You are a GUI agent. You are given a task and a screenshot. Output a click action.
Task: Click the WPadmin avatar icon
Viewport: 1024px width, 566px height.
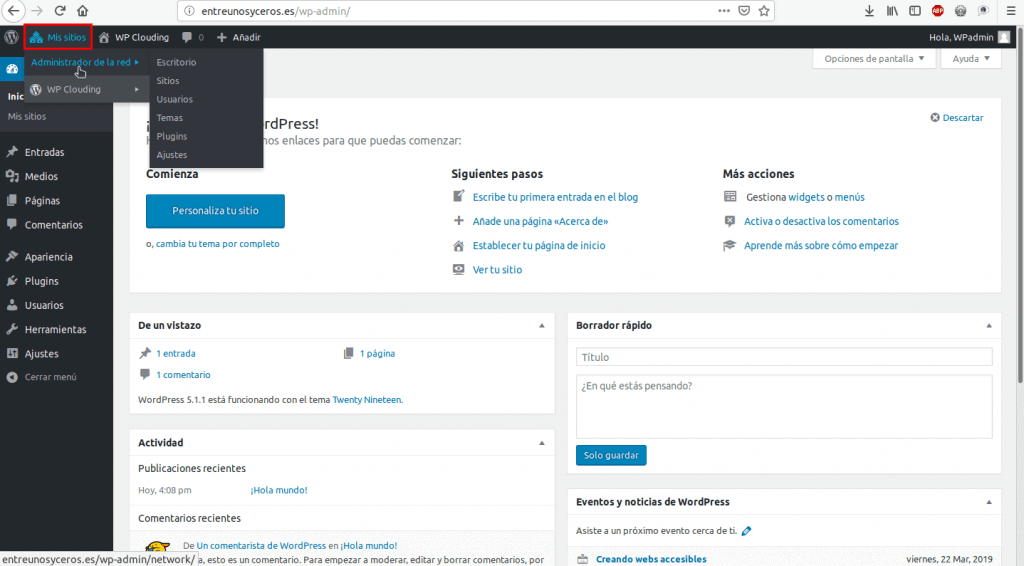point(1004,37)
